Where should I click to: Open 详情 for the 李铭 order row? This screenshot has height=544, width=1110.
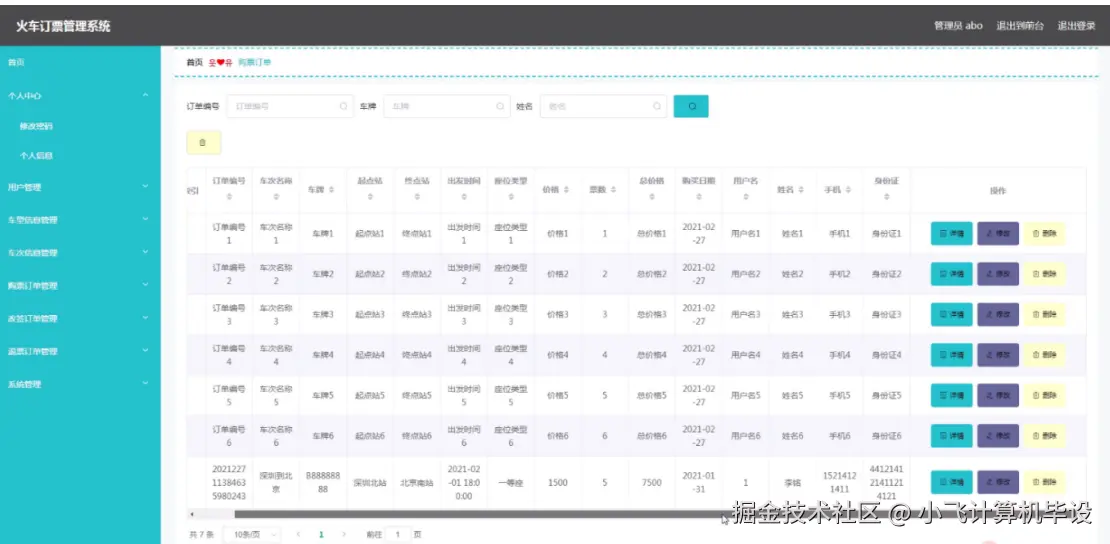951,482
